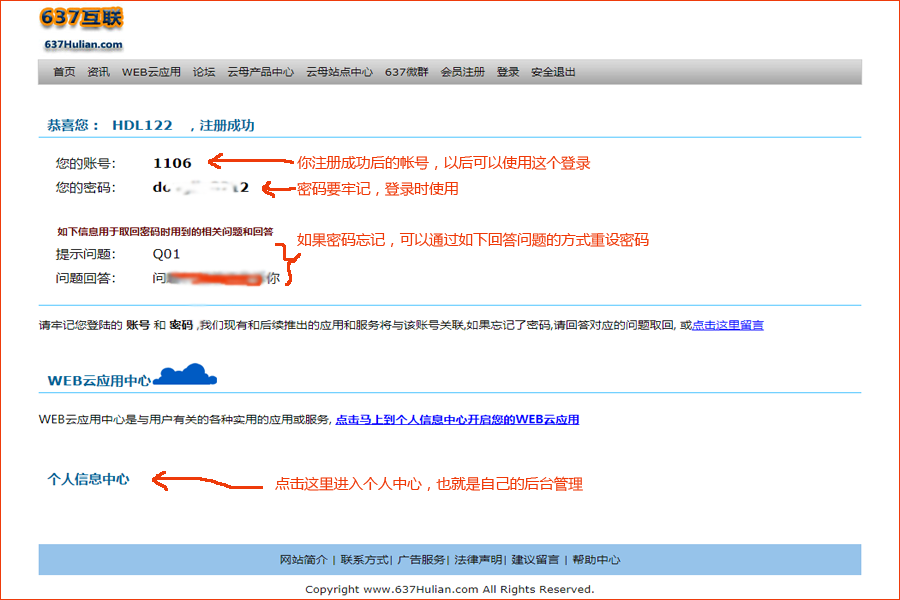Image resolution: width=900 pixels, height=600 pixels.
Task: Open 云母产品中心 menu item
Action: pyautogui.click(x=260, y=72)
